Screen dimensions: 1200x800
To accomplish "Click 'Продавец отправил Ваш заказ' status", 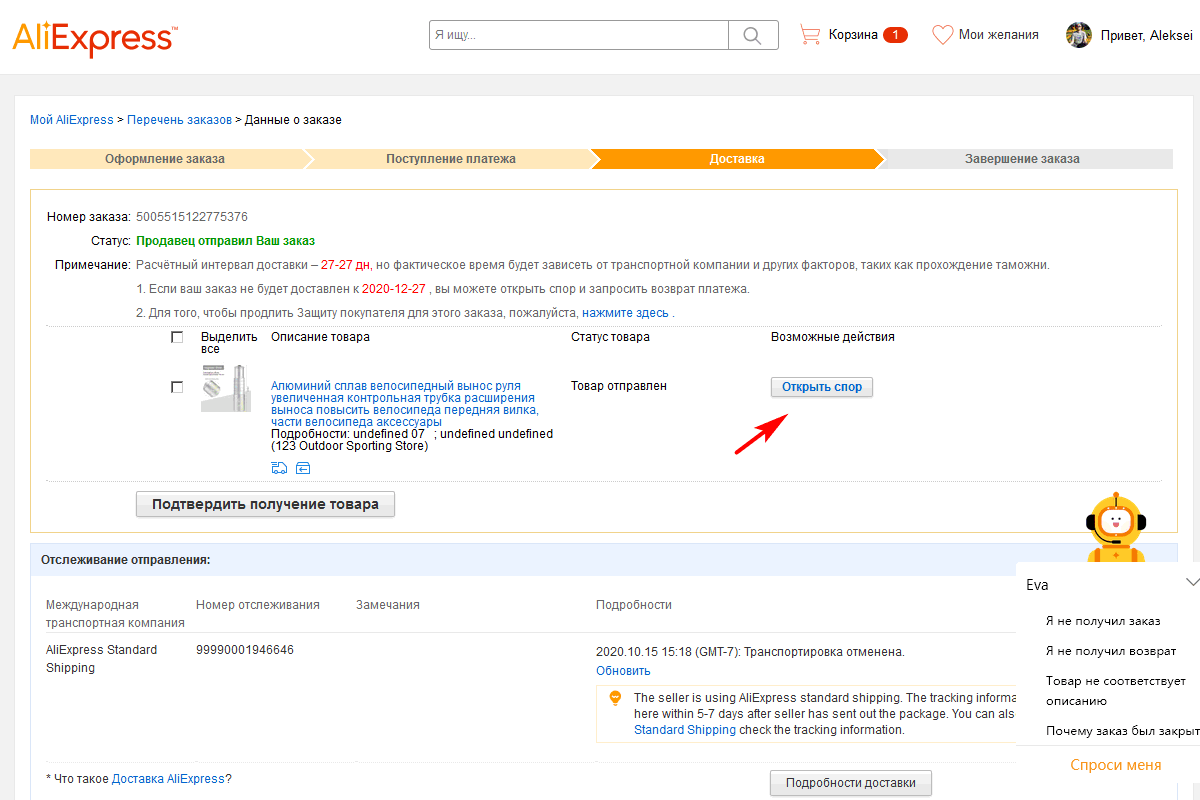I will 225,241.
